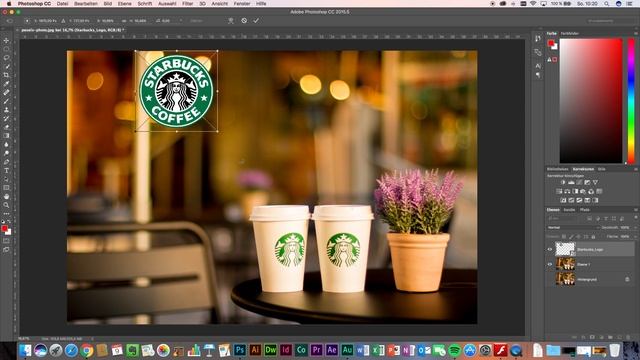Open Safari from the Dock
This screenshot has height=360, width=640.
coord(71,350)
